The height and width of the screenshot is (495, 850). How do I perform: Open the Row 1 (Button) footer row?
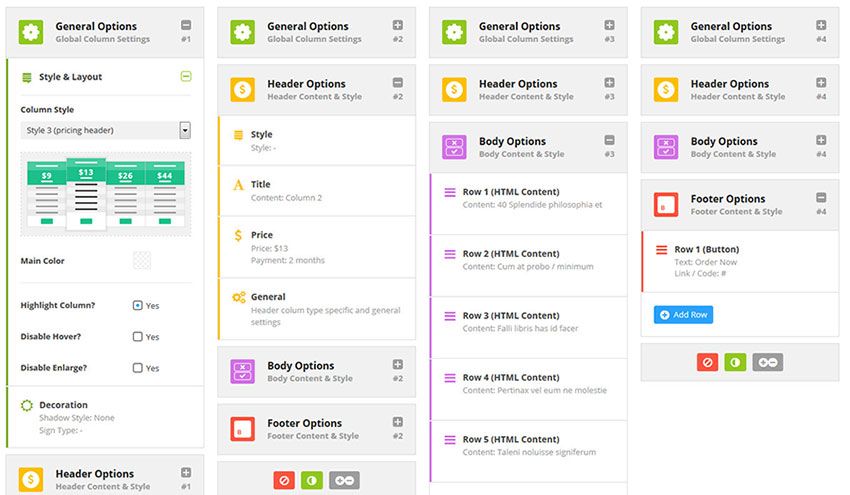pos(740,261)
